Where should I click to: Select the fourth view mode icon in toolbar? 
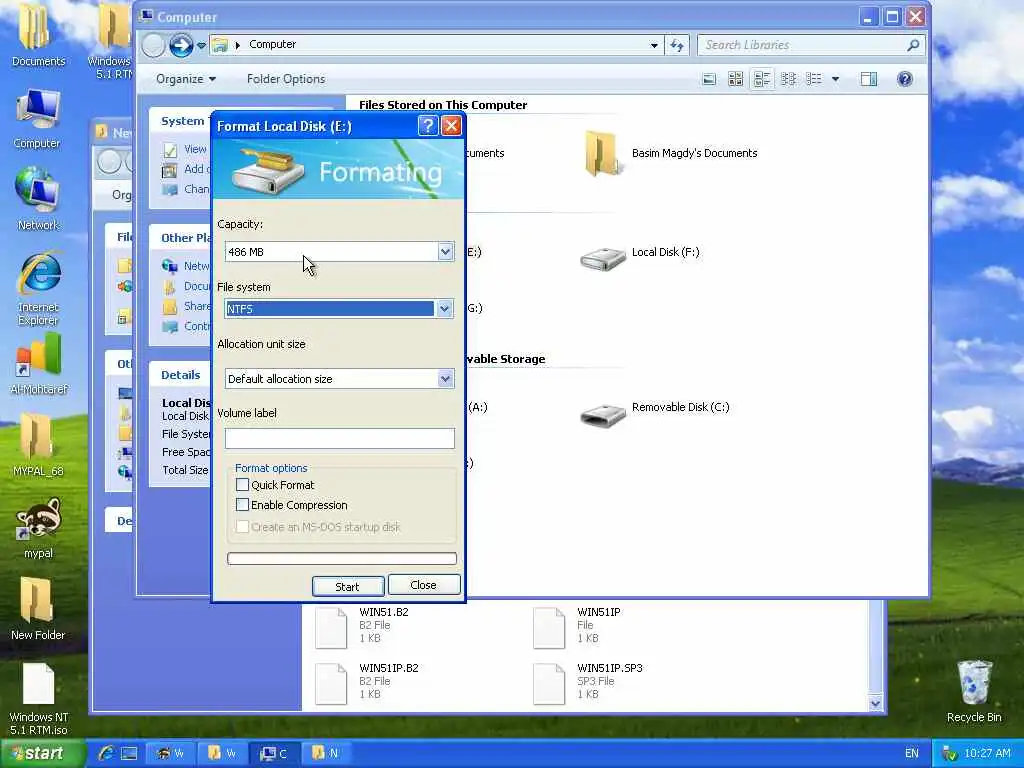click(x=788, y=79)
